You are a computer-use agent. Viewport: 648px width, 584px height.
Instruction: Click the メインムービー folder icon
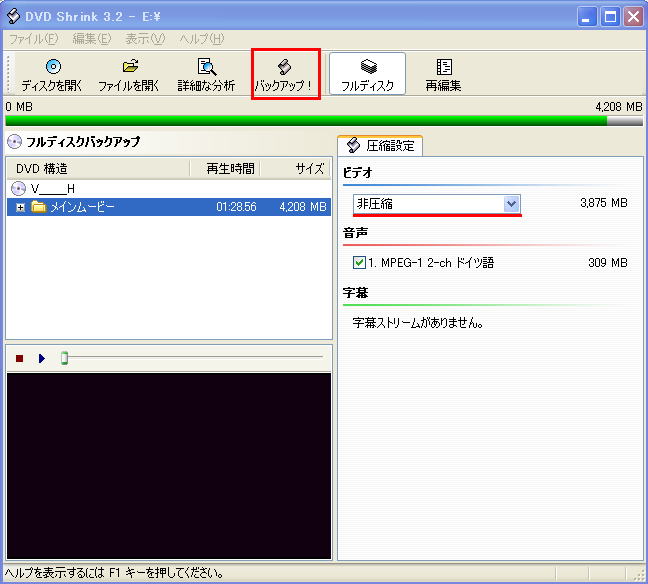point(38,206)
